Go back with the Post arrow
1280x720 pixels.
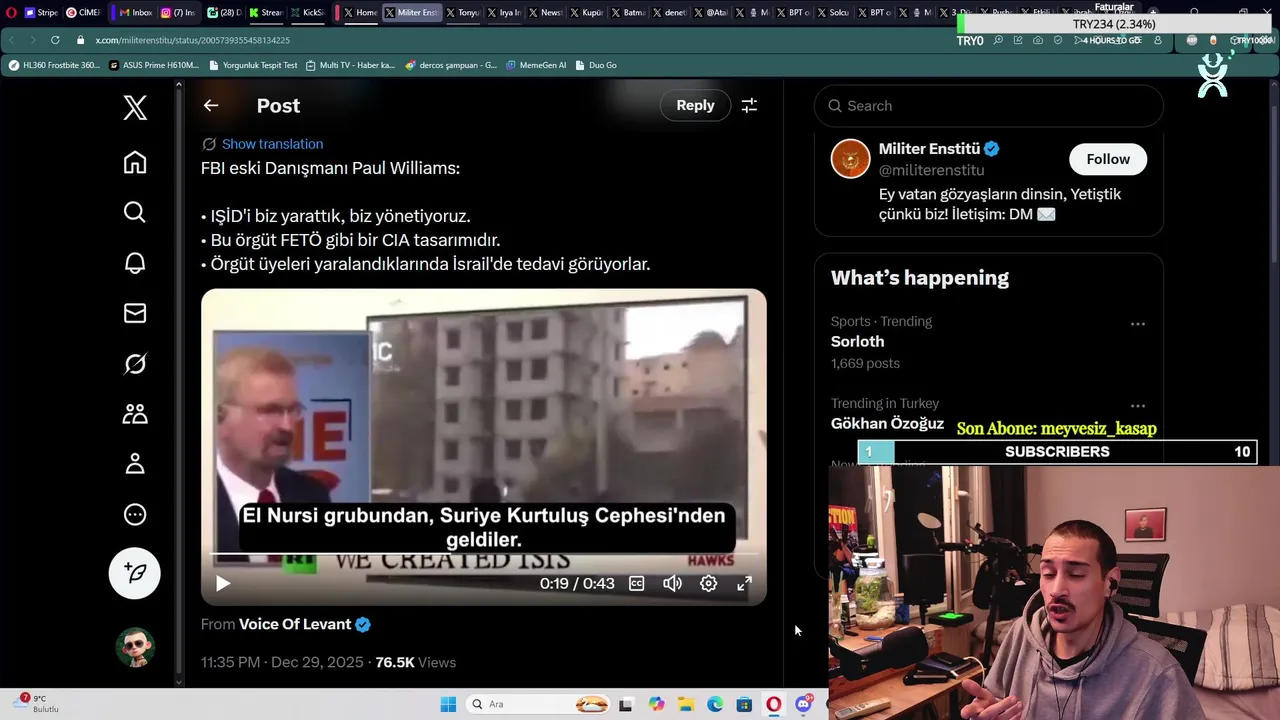[x=210, y=105]
